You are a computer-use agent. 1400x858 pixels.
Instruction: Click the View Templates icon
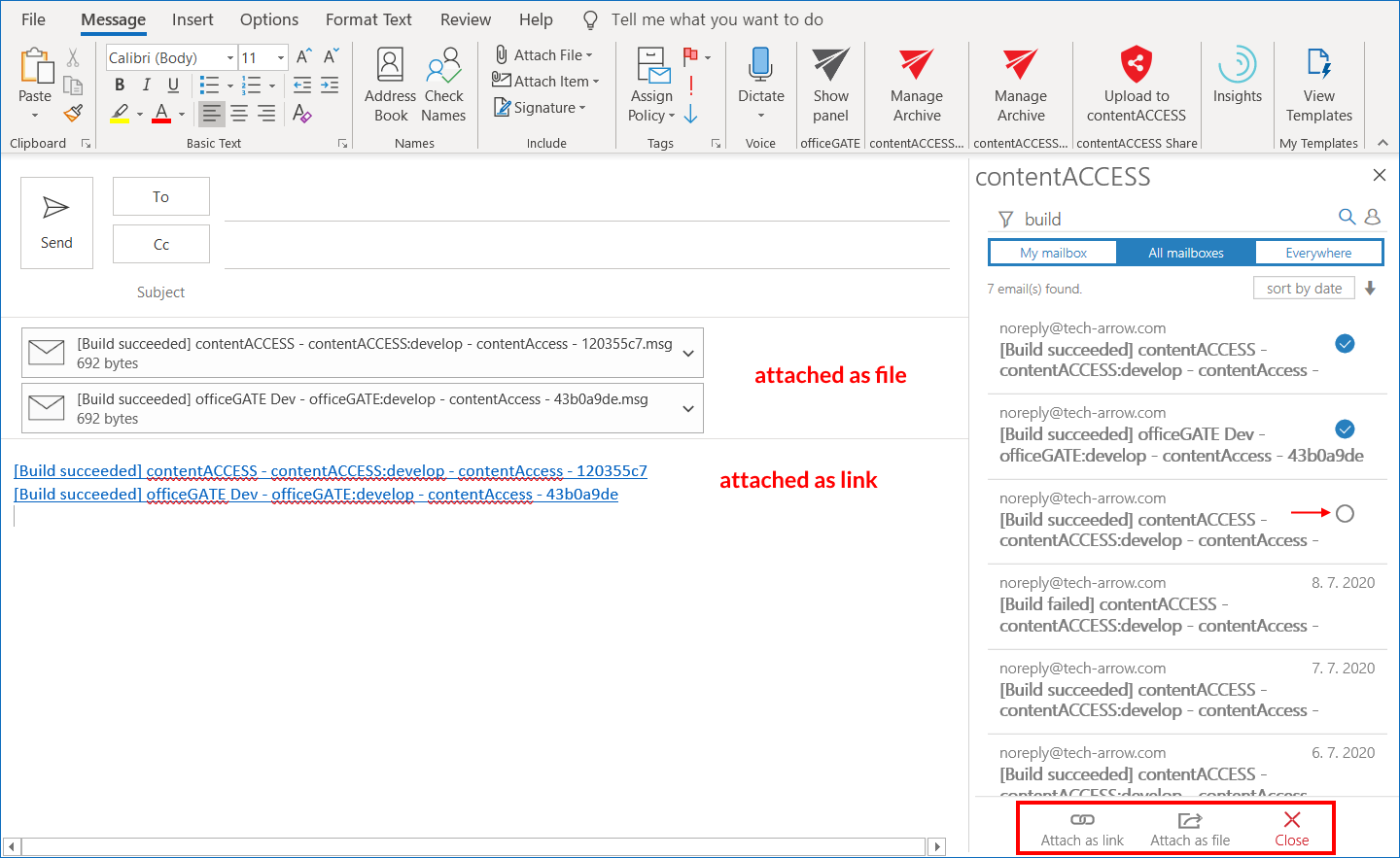pyautogui.click(x=1318, y=66)
